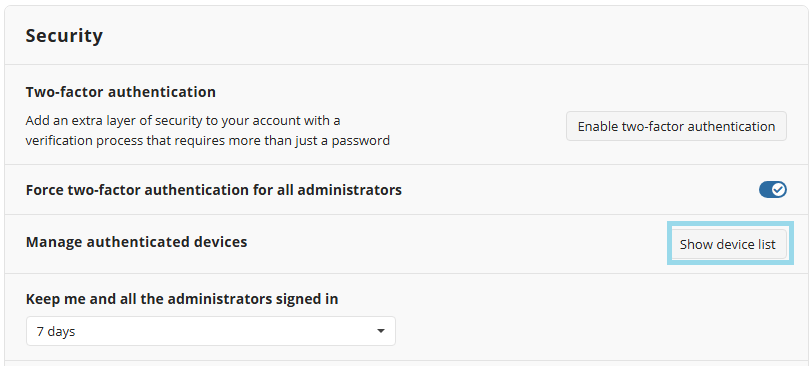Click the Two-factor authentication subheading
The width and height of the screenshot is (812, 366).
(x=121, y=92)
